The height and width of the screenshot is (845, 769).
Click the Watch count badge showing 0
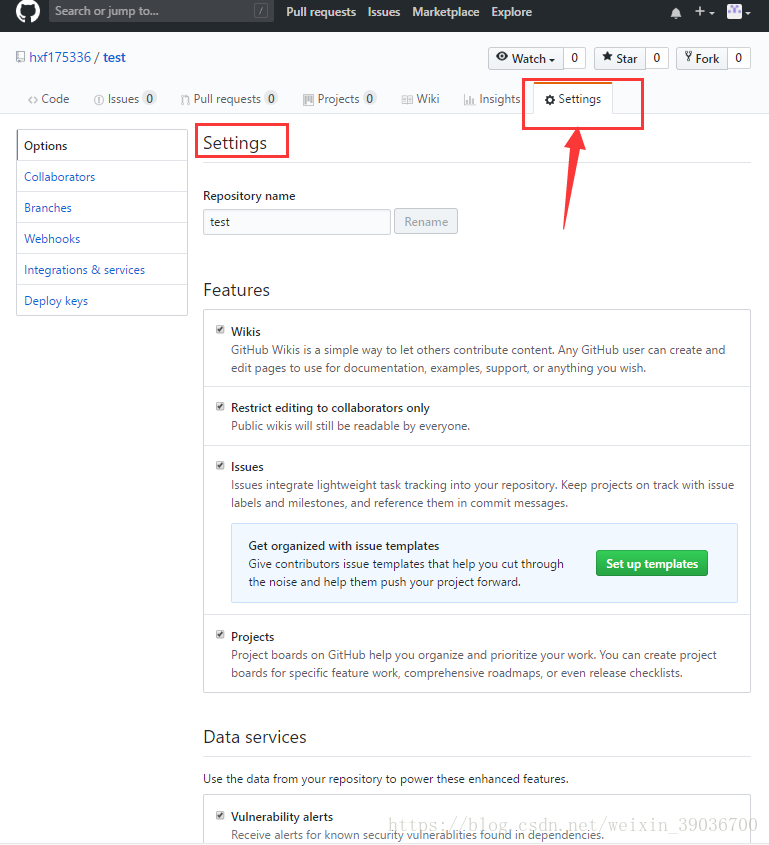click(x=574, y=58)
